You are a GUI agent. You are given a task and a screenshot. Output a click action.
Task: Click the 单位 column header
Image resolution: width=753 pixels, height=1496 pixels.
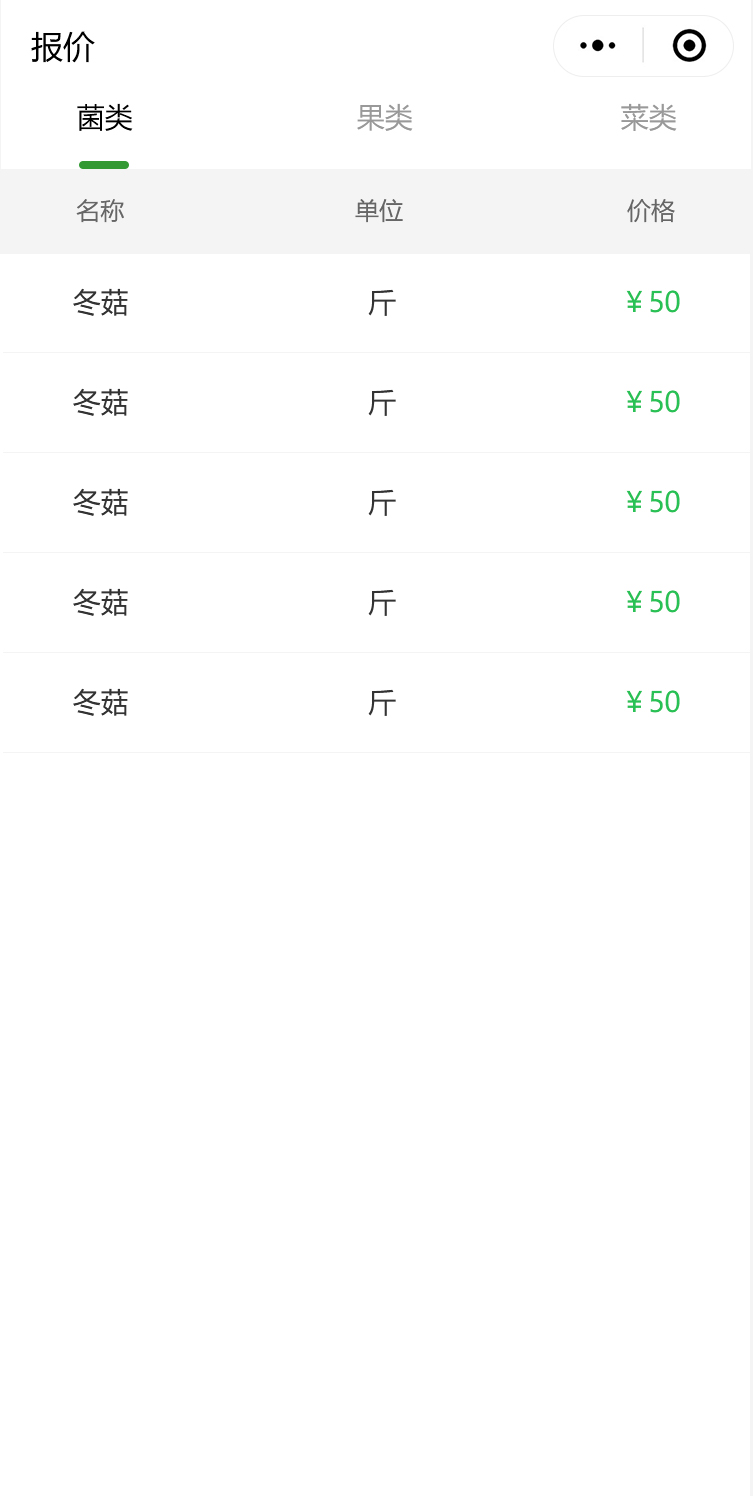[379, 211]
